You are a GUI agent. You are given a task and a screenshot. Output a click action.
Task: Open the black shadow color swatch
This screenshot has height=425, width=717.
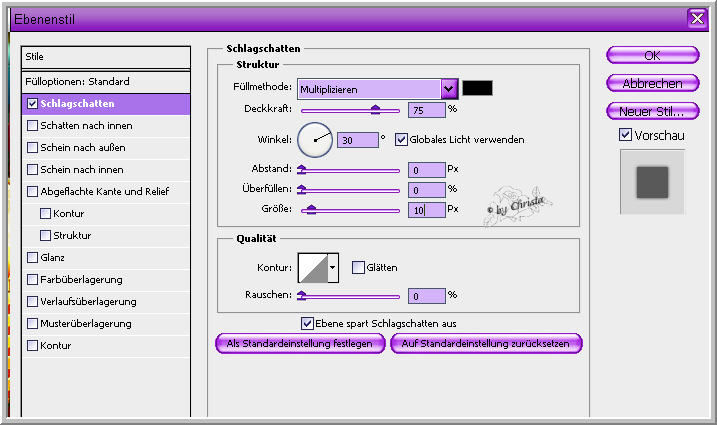(x=477, y=88)
